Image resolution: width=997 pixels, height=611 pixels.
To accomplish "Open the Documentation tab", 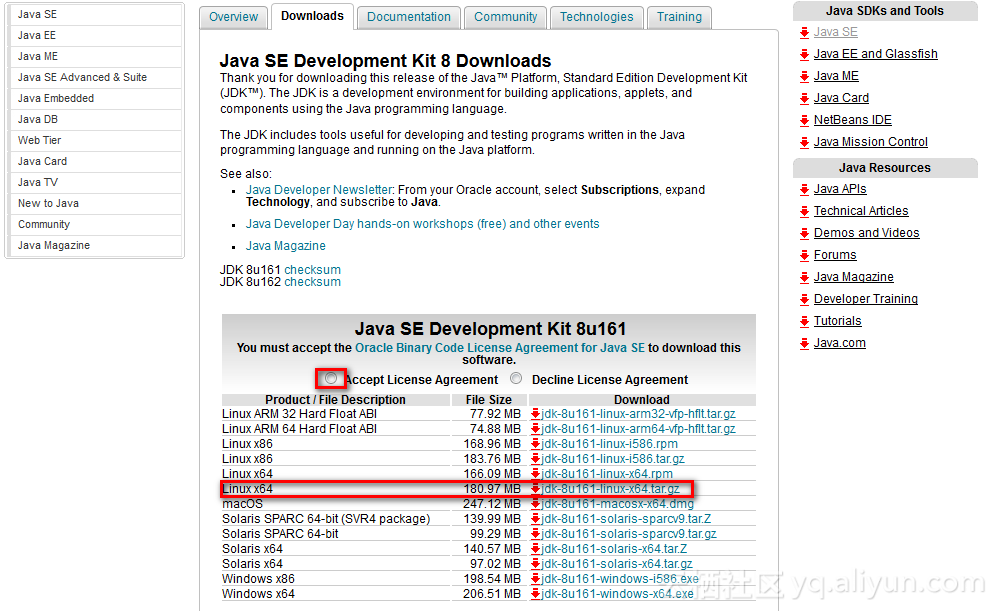I will pos(409,17).
